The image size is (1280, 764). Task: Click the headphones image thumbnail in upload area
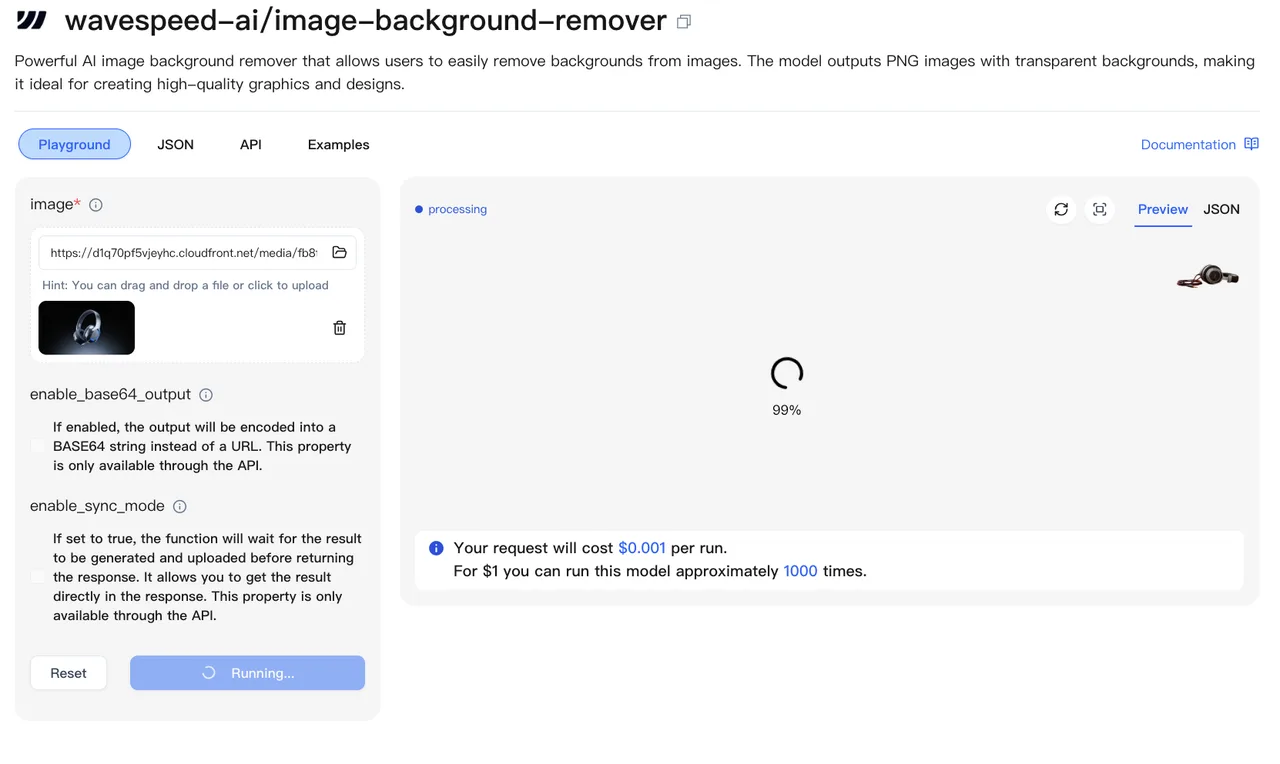point(86,328)
